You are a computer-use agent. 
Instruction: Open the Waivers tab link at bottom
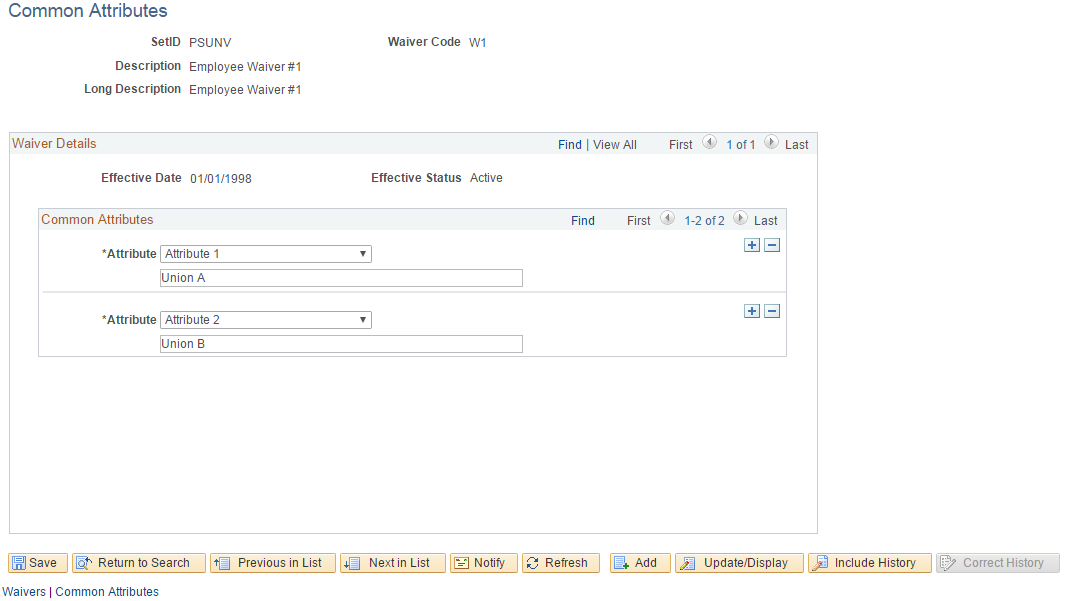point(24,591)
